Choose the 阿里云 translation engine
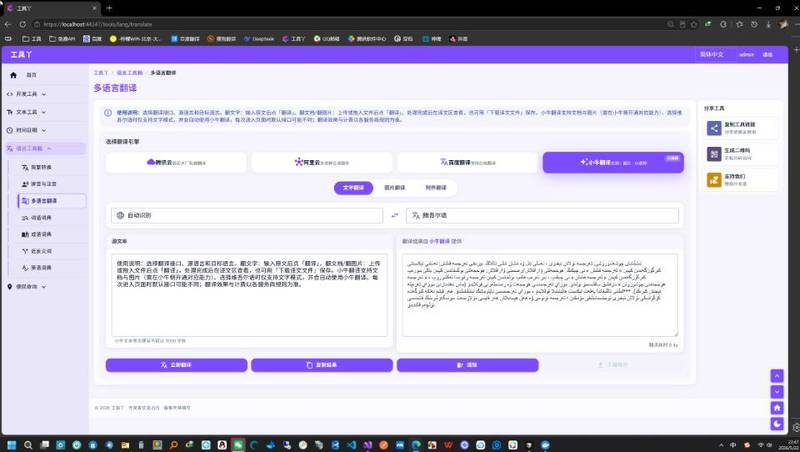The image size is (800, 452). (322, 162)
